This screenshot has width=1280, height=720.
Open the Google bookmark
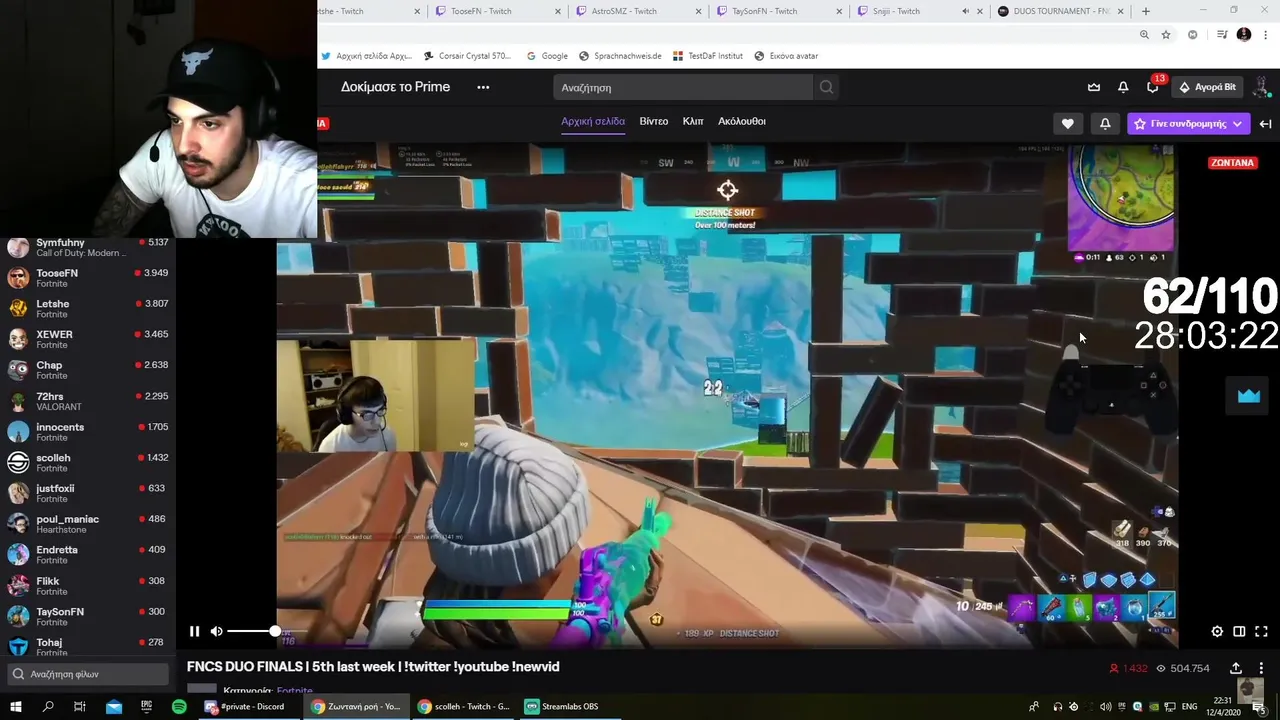click(x=547, y=56)
